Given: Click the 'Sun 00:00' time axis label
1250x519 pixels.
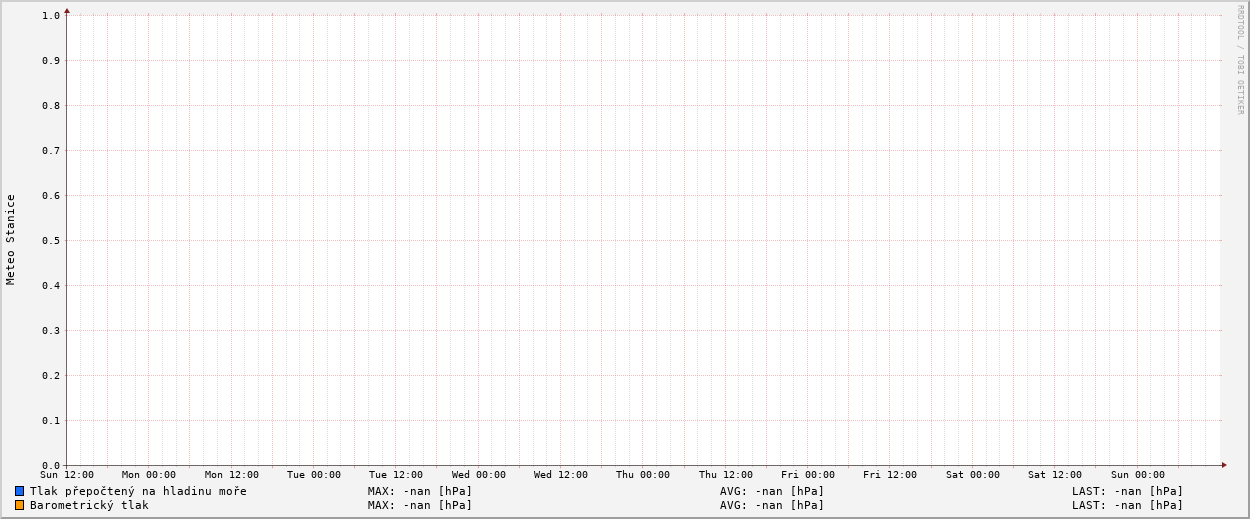Looking at the screenshot, I should click(1137, 475).
